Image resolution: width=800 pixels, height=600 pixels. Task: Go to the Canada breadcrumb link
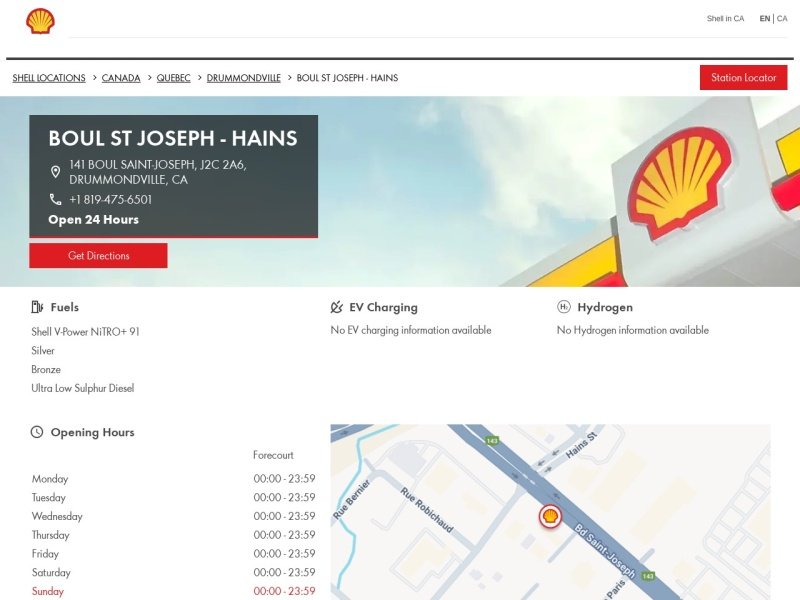[x=121, y=78]
